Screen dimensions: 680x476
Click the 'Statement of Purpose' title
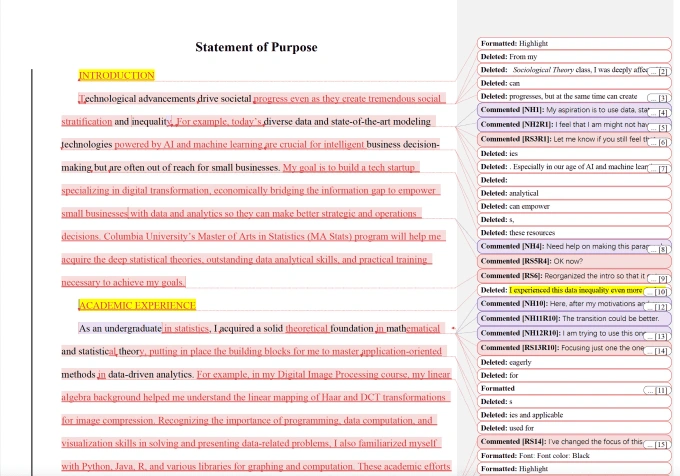tap(256, 47)
